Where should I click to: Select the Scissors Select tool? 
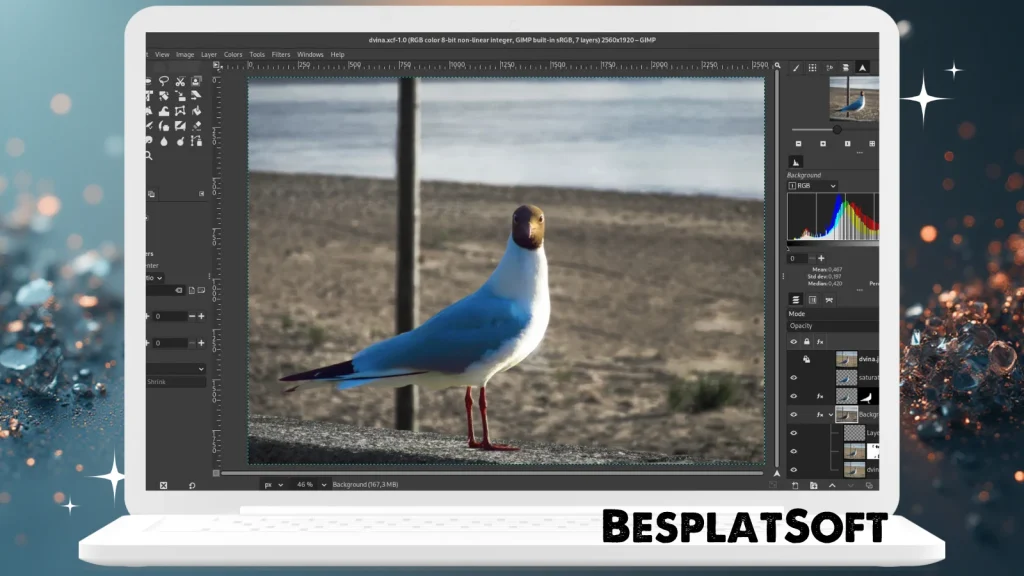(180, 82)
